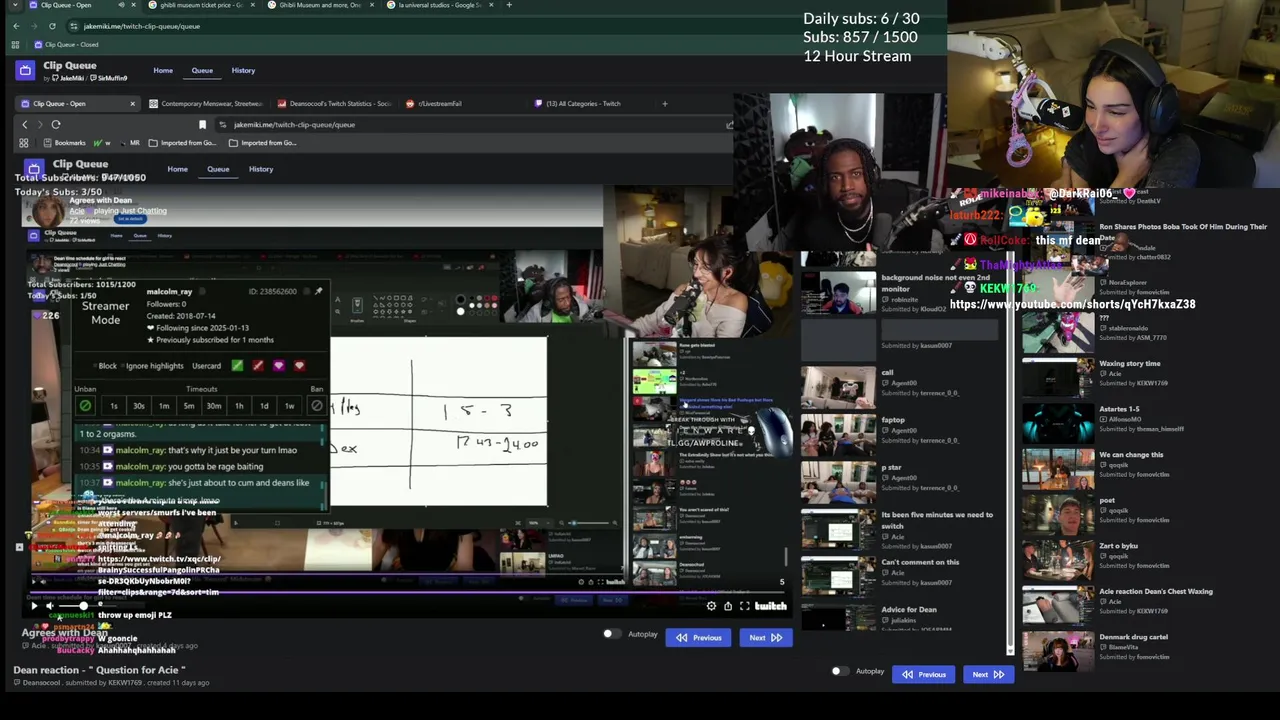Screen dimensions: 1280x720
Task: Share the clip from player
Action: tap(728, 606)
